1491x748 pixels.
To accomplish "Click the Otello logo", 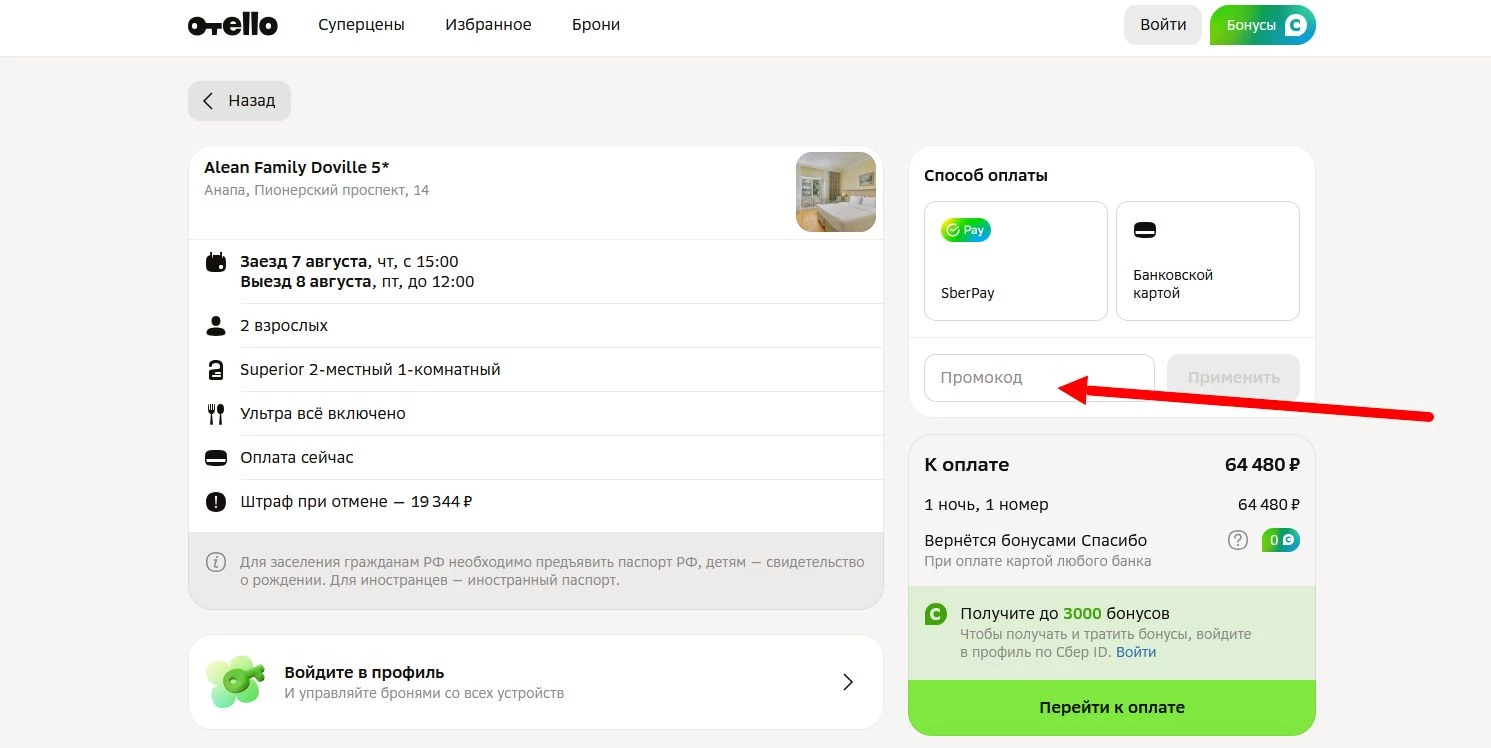I will (x=232, y=25).
